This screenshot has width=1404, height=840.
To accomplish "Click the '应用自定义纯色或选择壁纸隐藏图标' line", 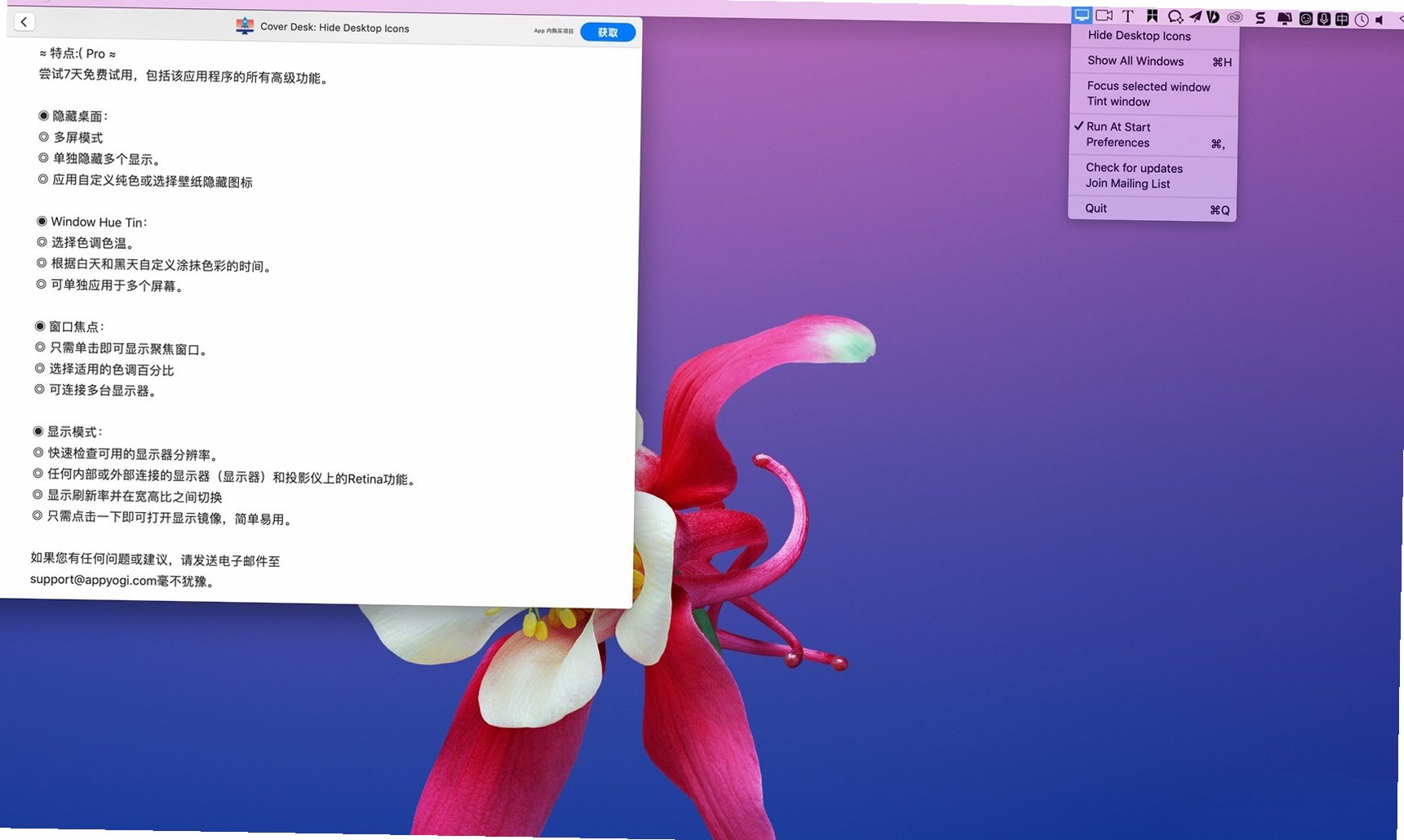I will click(x=145, y=181).
